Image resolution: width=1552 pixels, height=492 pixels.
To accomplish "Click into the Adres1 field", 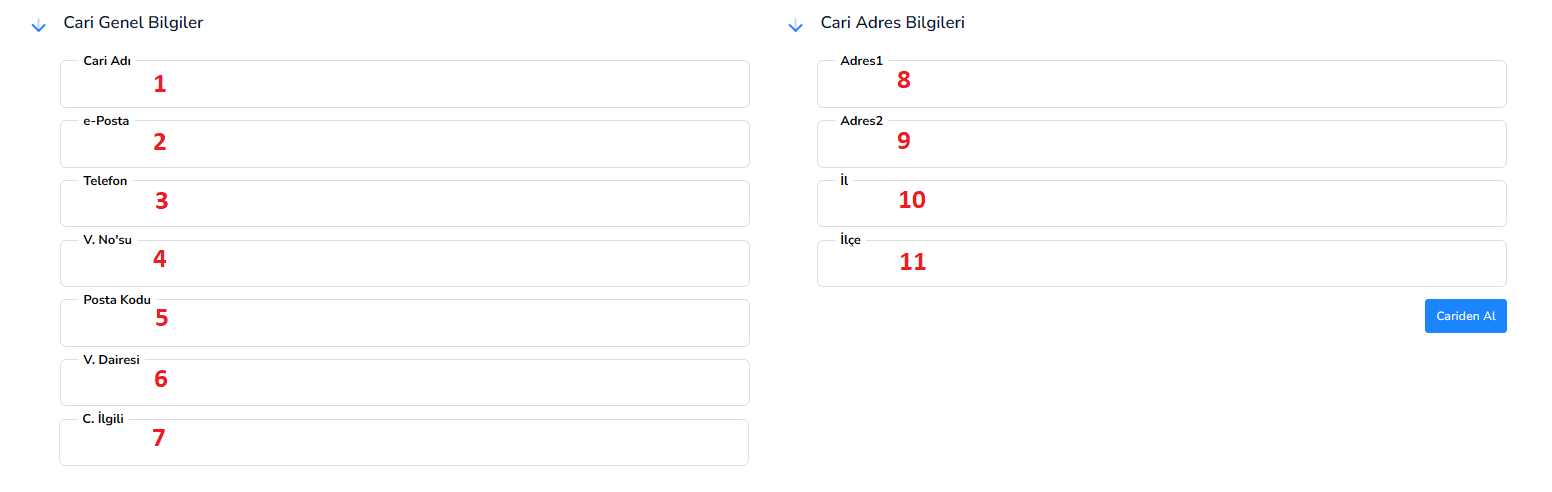I will [1162, 84].
